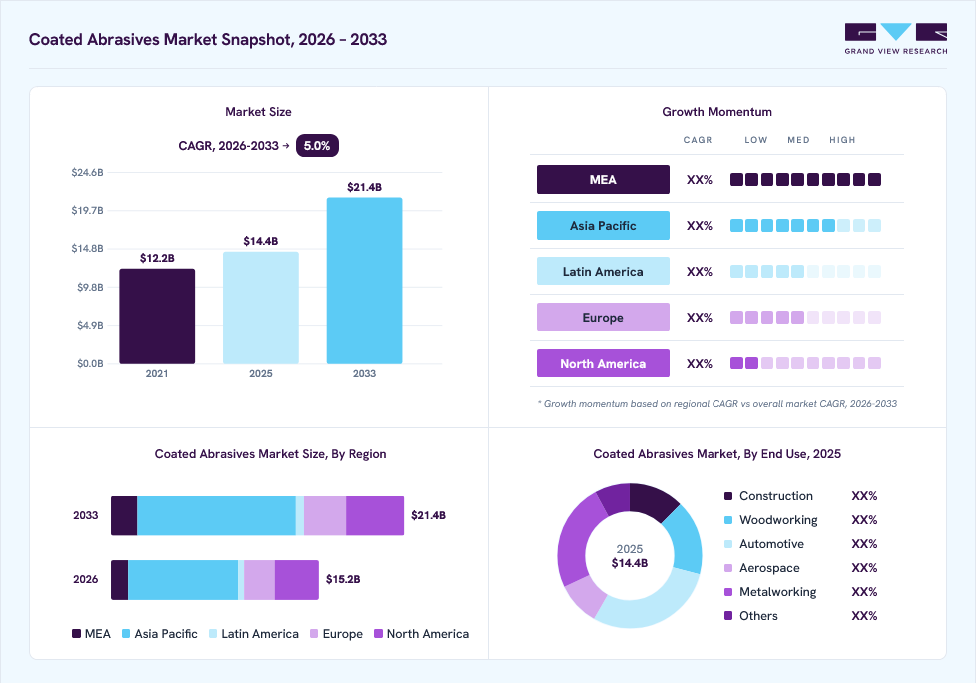
Task: Click the Construction XX% value
Action: click(864, 496)
